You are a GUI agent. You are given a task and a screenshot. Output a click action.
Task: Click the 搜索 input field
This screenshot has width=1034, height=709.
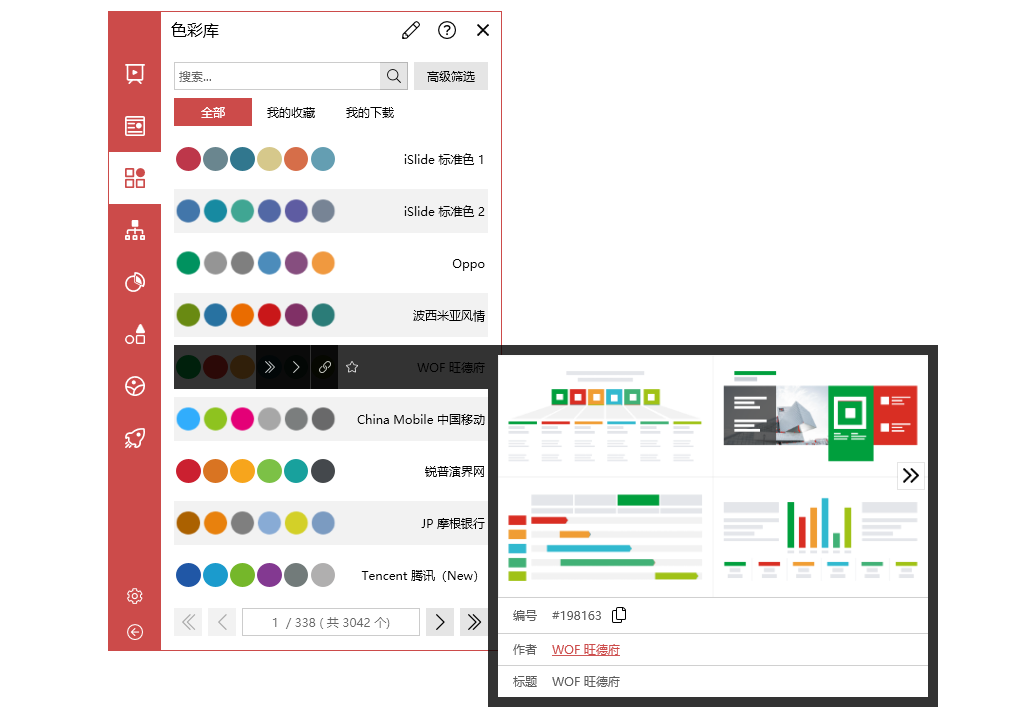[x=277, y=76]
